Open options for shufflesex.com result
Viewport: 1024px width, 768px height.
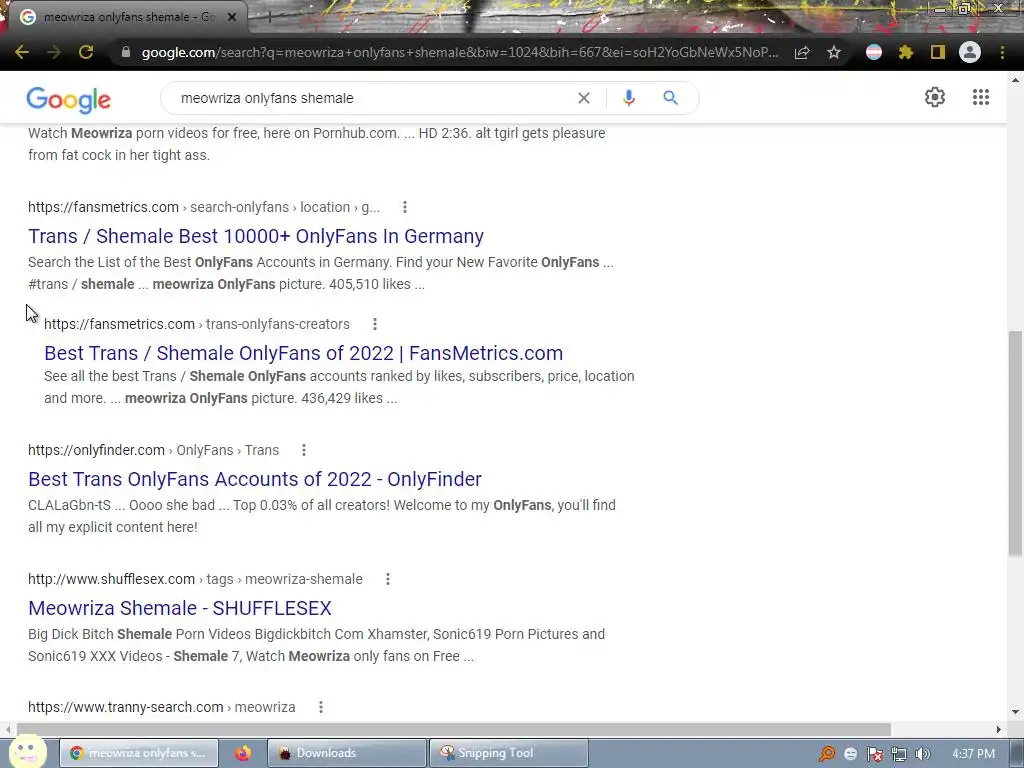click(x=388, y=579)
